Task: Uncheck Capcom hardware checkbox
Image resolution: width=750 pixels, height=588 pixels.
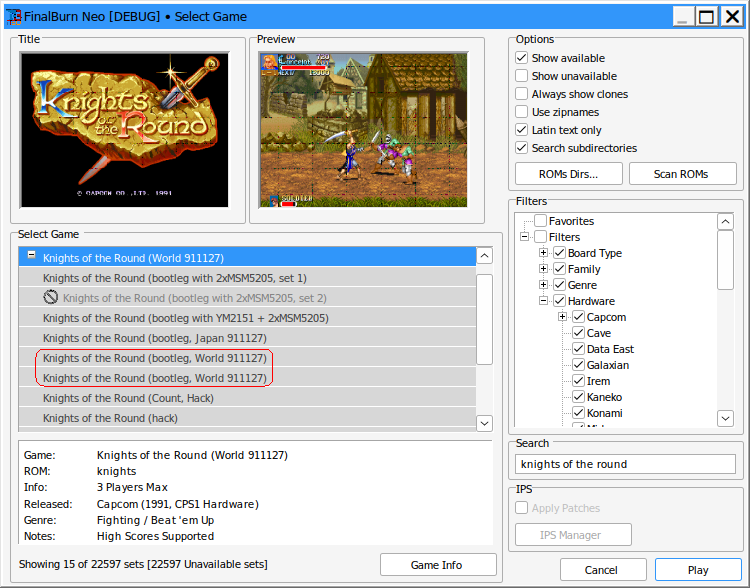Action: coord(579,317)
